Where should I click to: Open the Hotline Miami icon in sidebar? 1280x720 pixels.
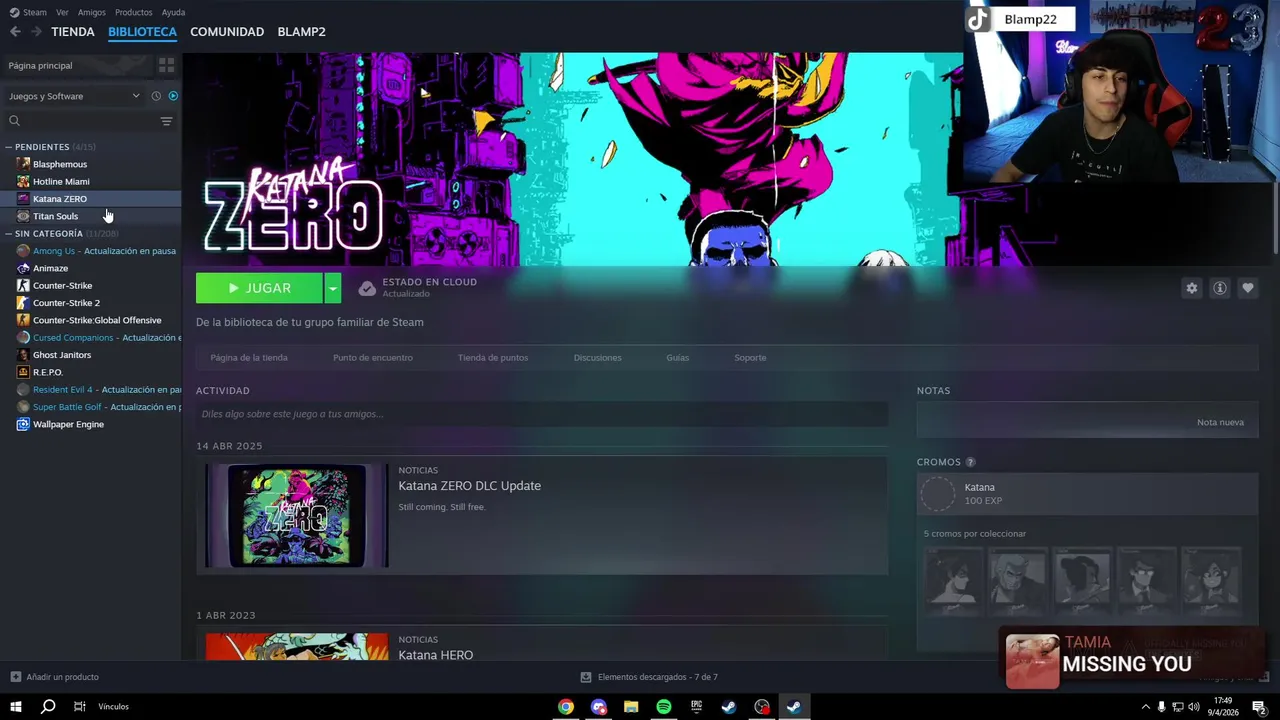[23, 181]
